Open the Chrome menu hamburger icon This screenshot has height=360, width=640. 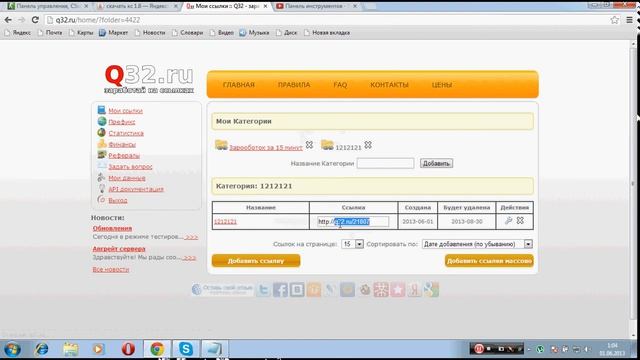click(629, 20)
